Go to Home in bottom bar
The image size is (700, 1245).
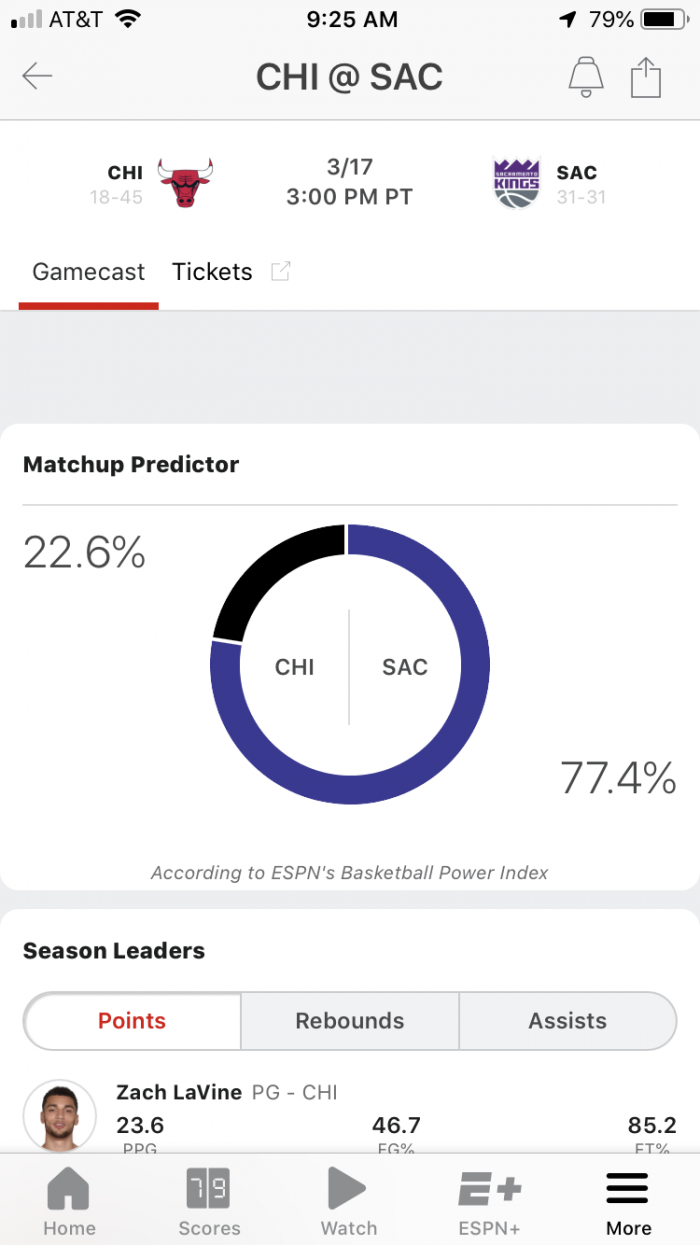click(x=69, y=1201)
